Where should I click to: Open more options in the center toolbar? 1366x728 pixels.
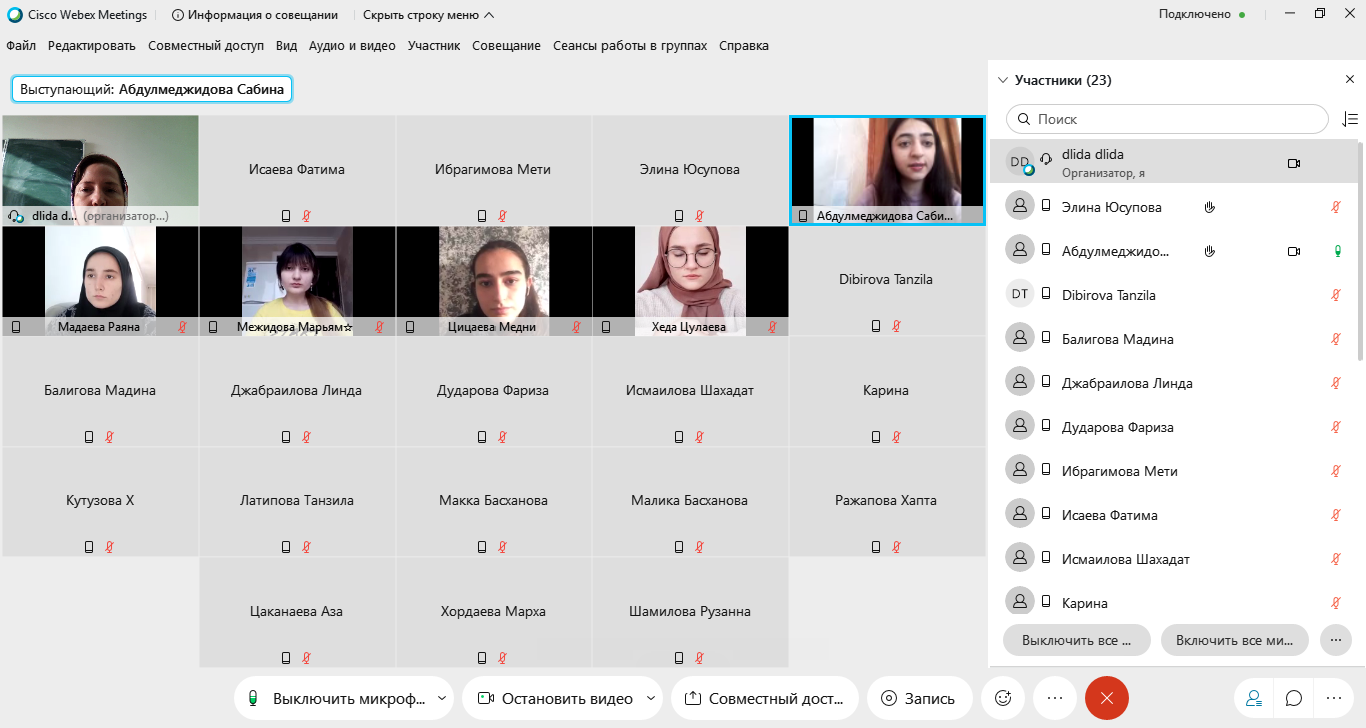pos(1055,699)
